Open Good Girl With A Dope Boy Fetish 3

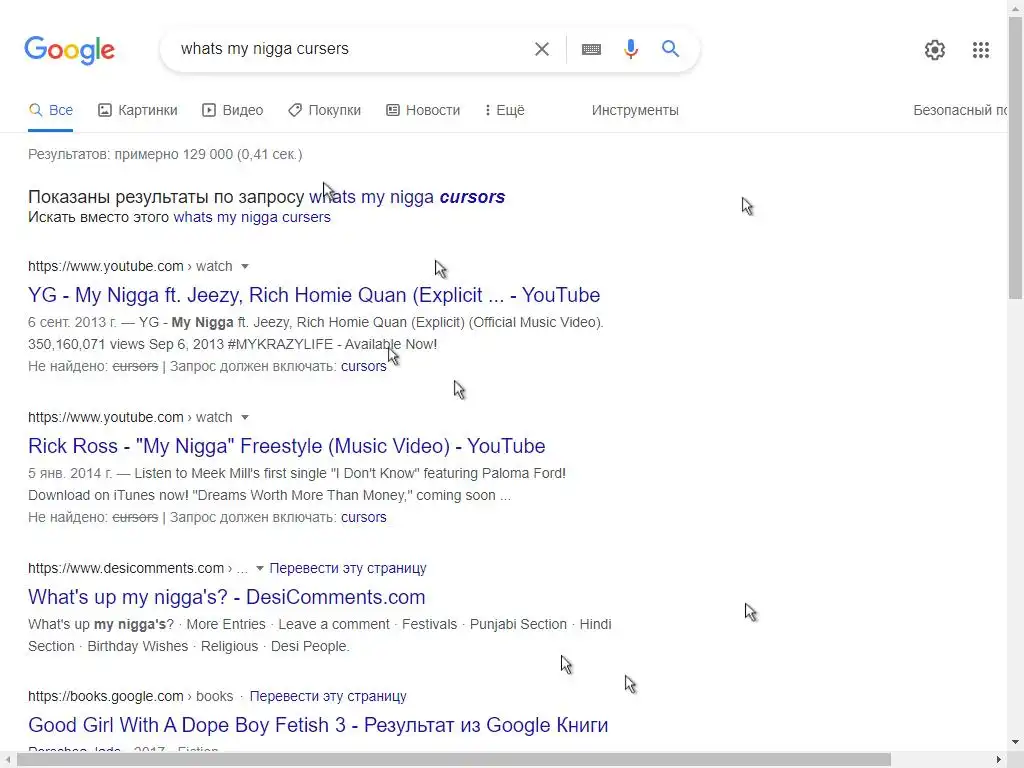tap(318, 725)
